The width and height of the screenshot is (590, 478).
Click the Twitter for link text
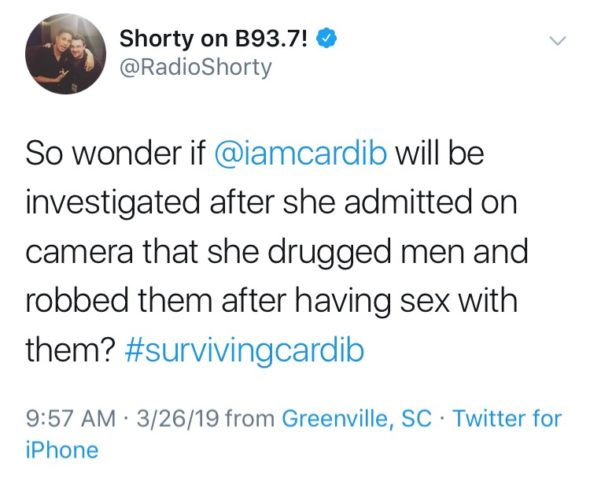(507, 419)
